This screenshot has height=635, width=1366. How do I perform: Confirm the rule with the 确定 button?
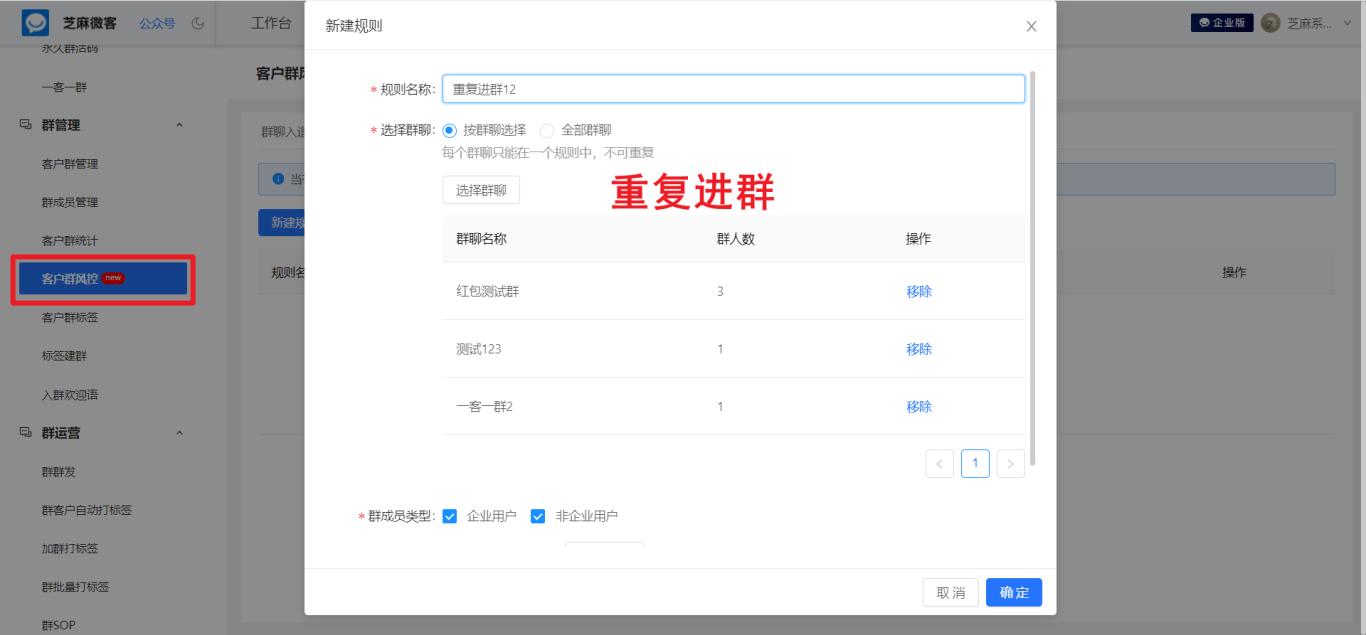click(1013, 592)
